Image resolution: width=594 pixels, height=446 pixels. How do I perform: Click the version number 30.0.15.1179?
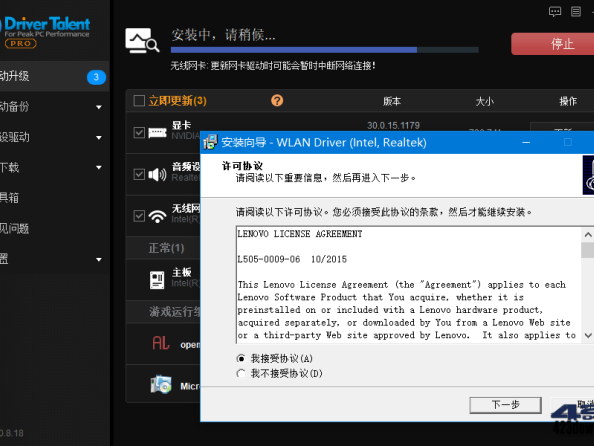click(393, 125)
